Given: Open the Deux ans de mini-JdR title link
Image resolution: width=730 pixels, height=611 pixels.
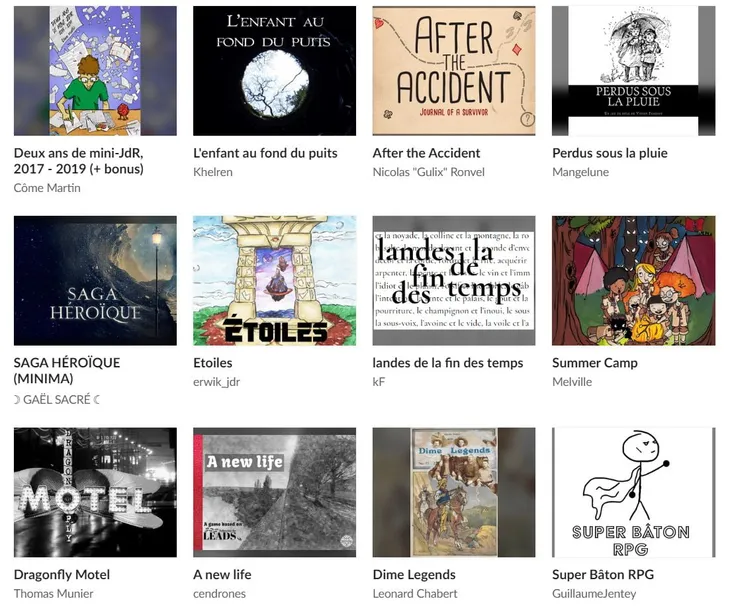Looking at the screenshot, I should click(x=79, y=161).
